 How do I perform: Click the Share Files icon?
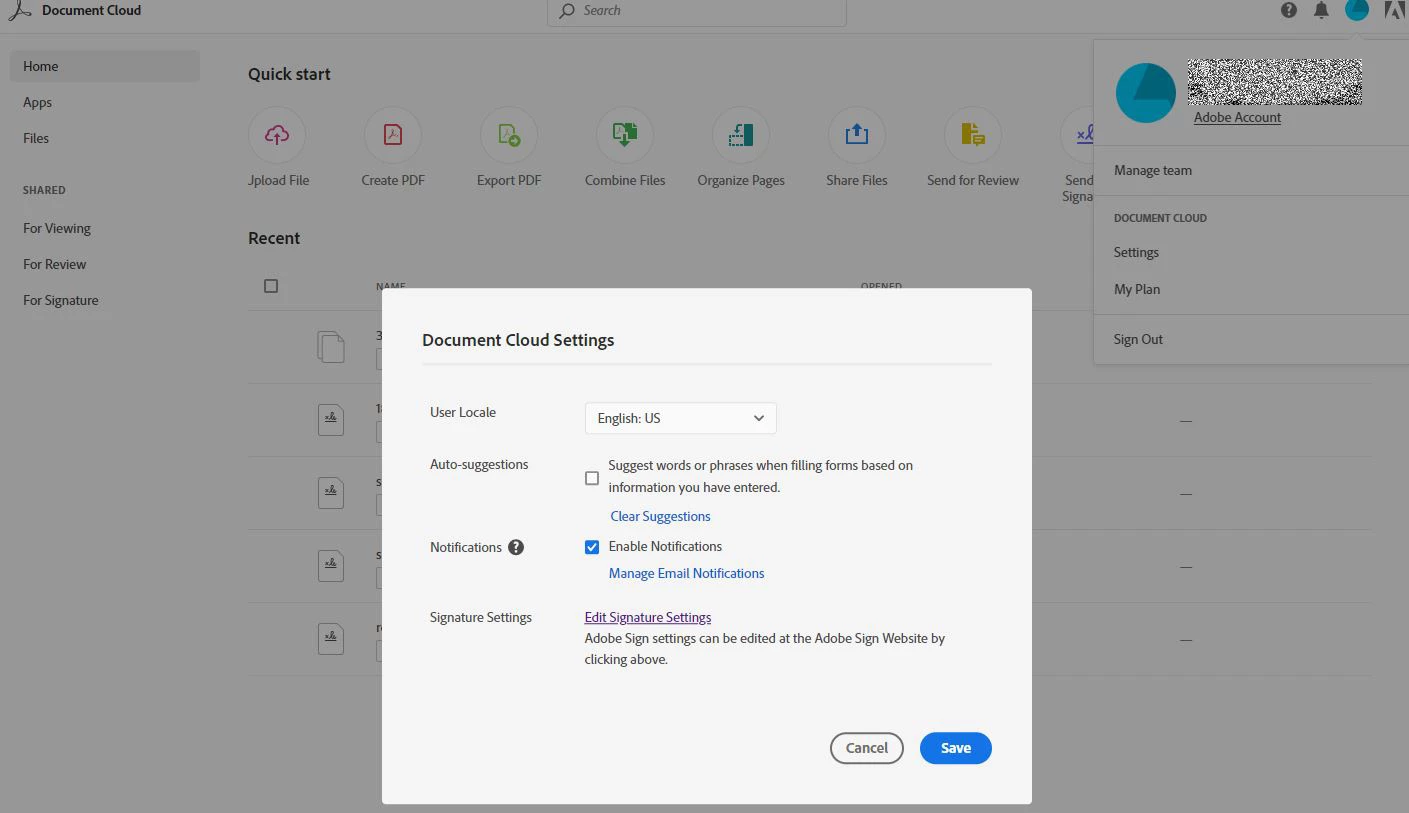[857, 135]
